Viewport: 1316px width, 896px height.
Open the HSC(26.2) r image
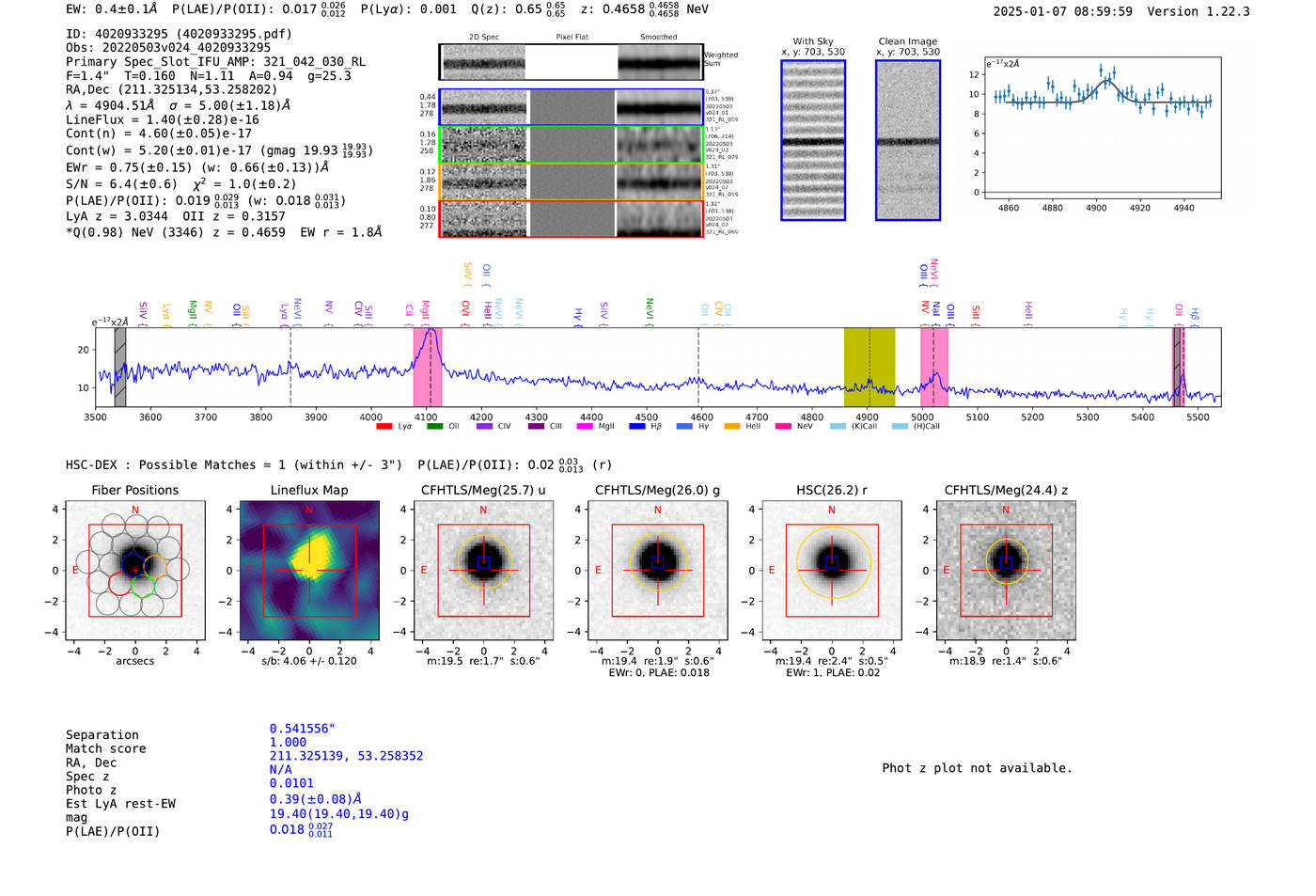pyautogui.click(x=832, y=571)
